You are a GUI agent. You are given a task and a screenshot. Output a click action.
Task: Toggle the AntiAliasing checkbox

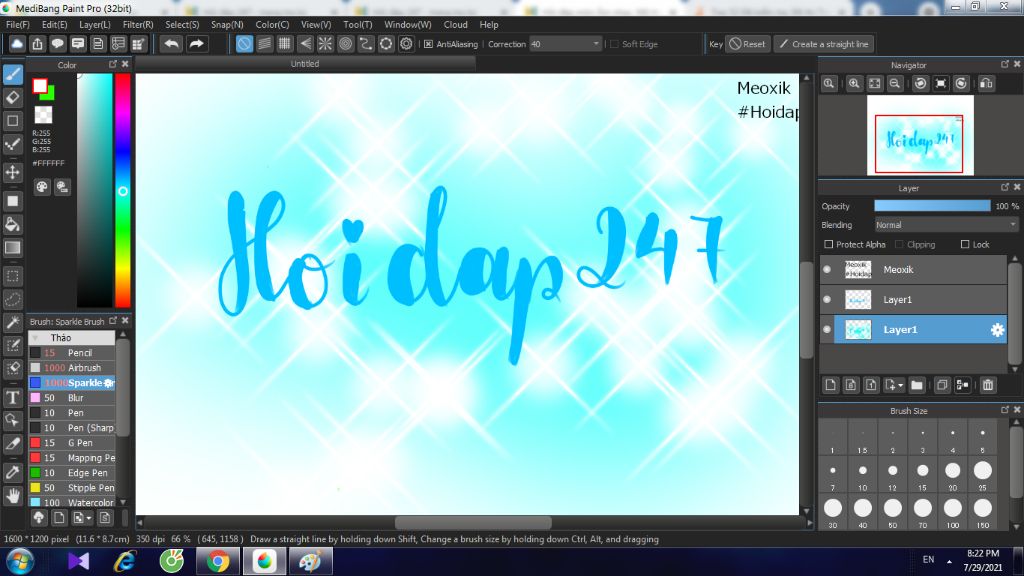pos(428,44)
